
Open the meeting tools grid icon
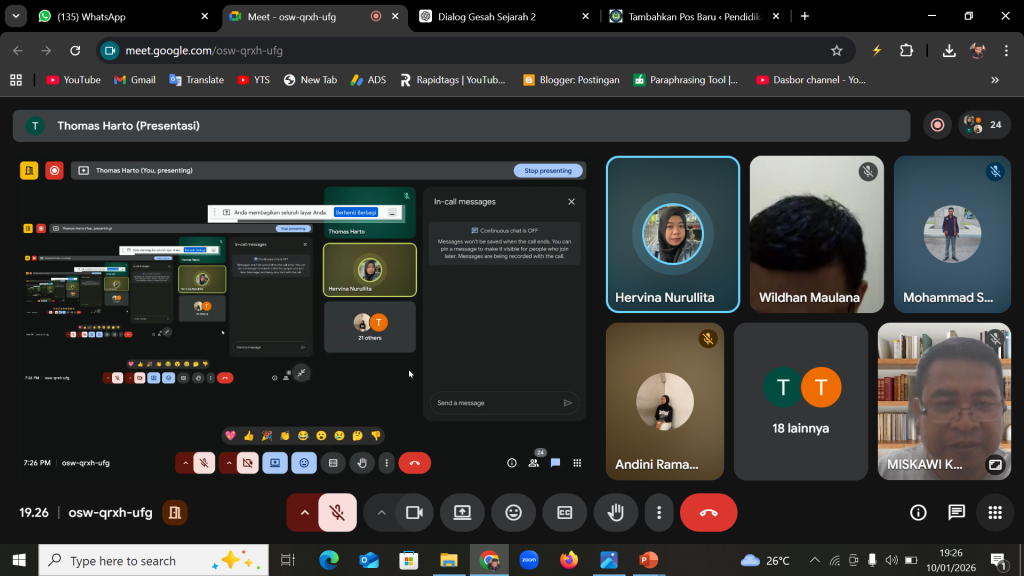(x=994, y=513)
